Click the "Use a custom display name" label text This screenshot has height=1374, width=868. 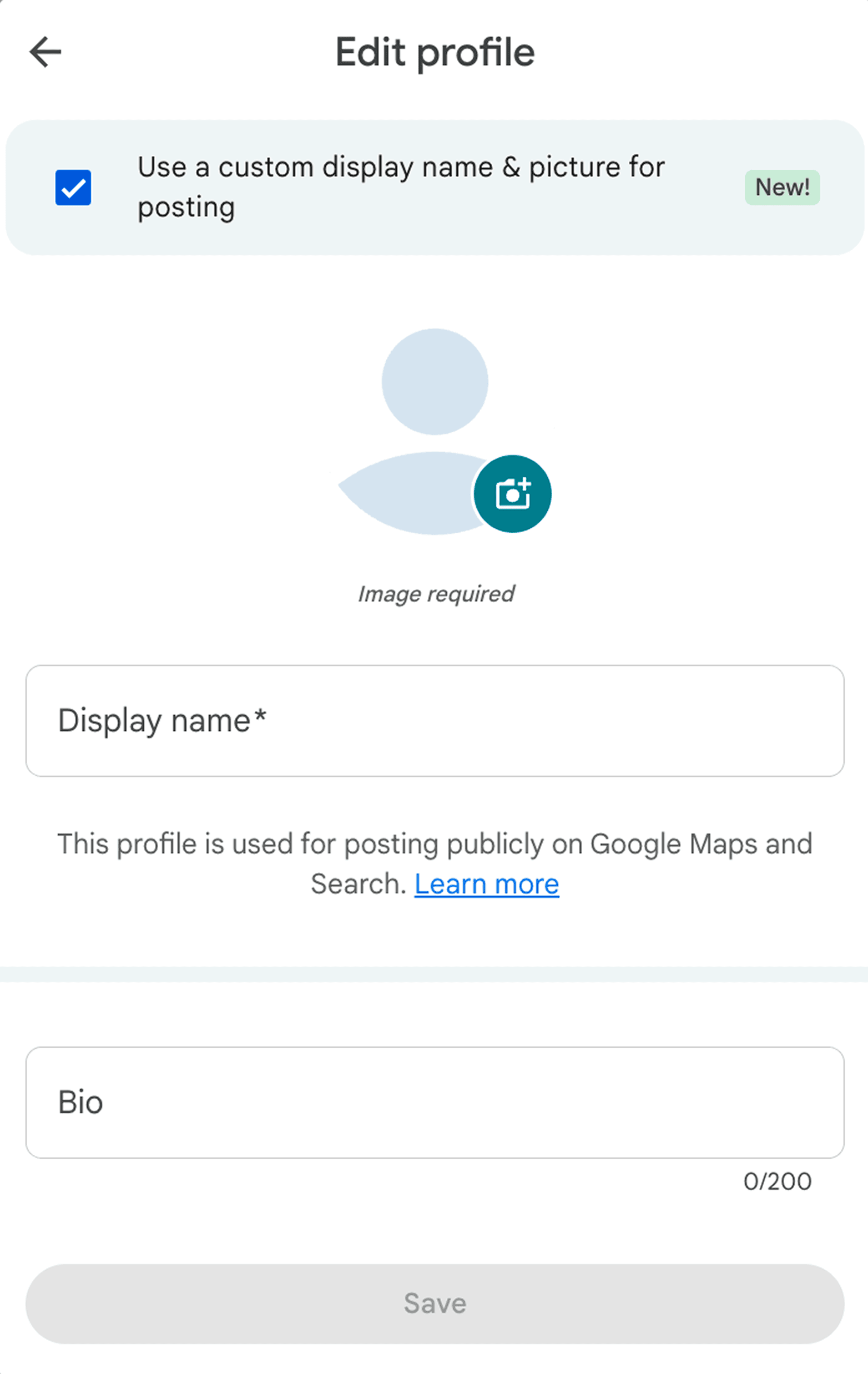[x=401, y=167]
